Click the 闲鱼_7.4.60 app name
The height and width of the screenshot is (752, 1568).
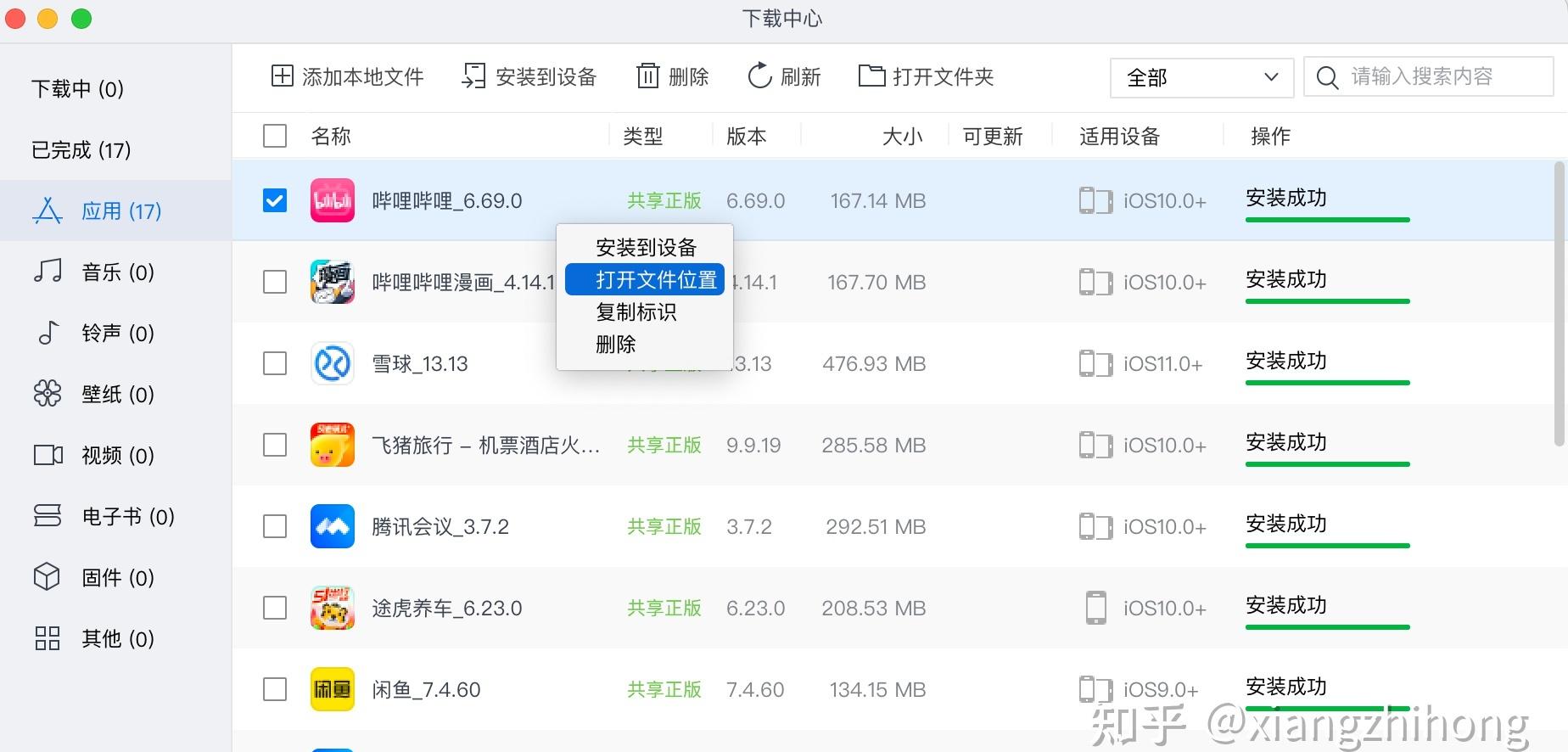tap(426, 689)
